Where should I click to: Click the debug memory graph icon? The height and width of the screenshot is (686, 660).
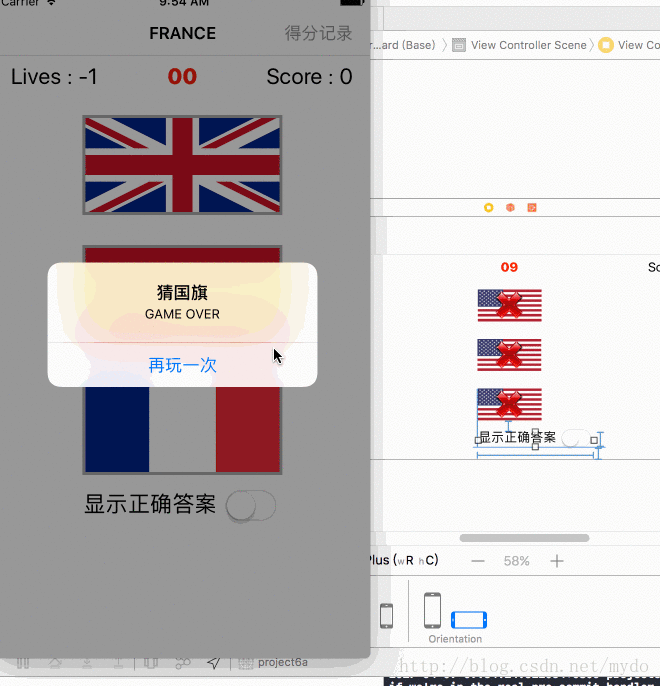tap(182, 663)
